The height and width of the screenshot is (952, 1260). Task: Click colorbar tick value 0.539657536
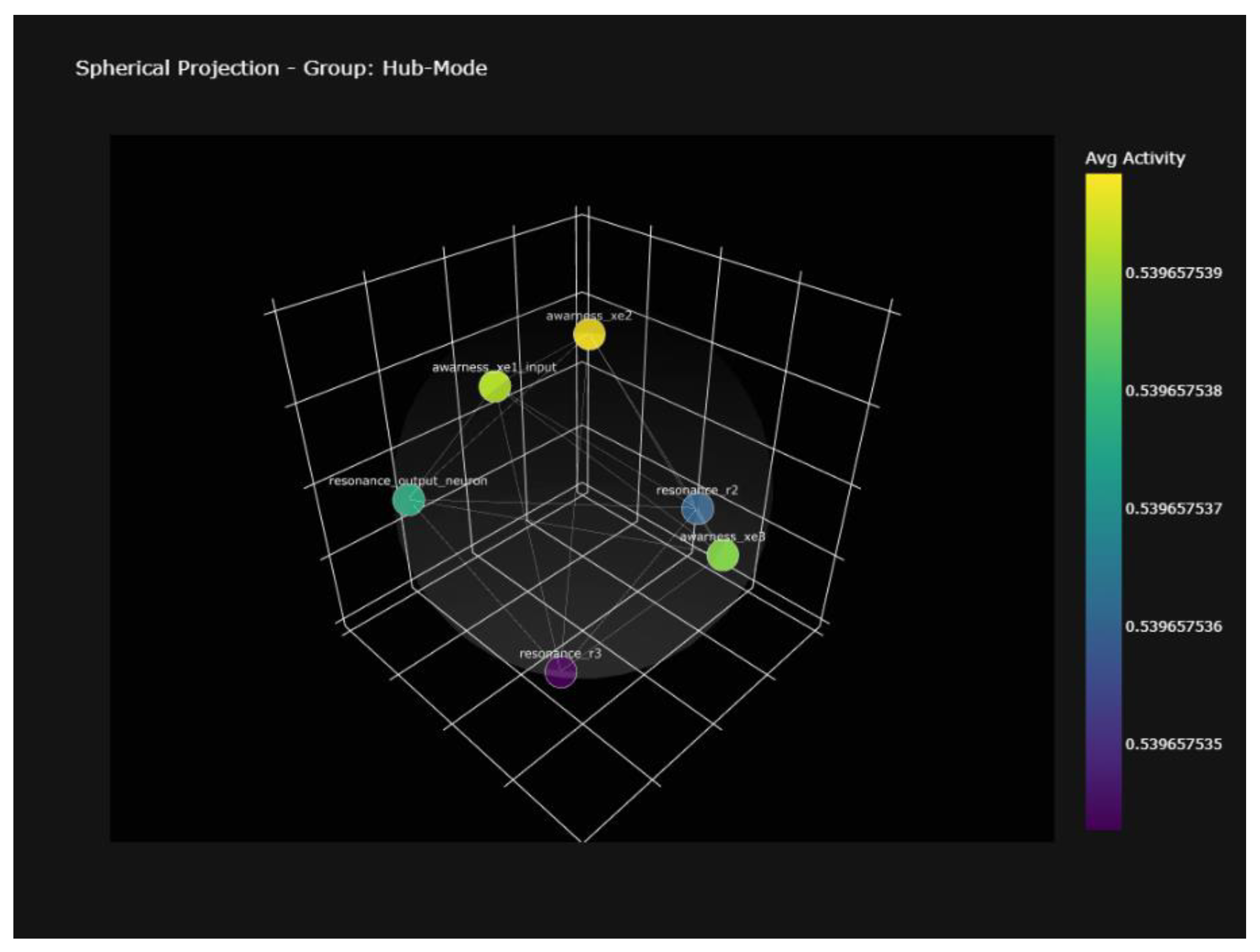click(1173, 626)
